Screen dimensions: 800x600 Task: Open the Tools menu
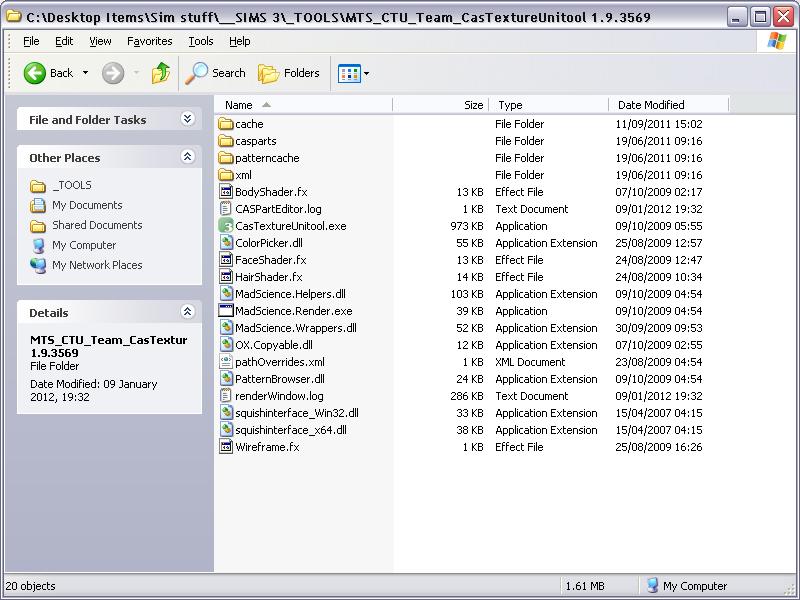200,41
